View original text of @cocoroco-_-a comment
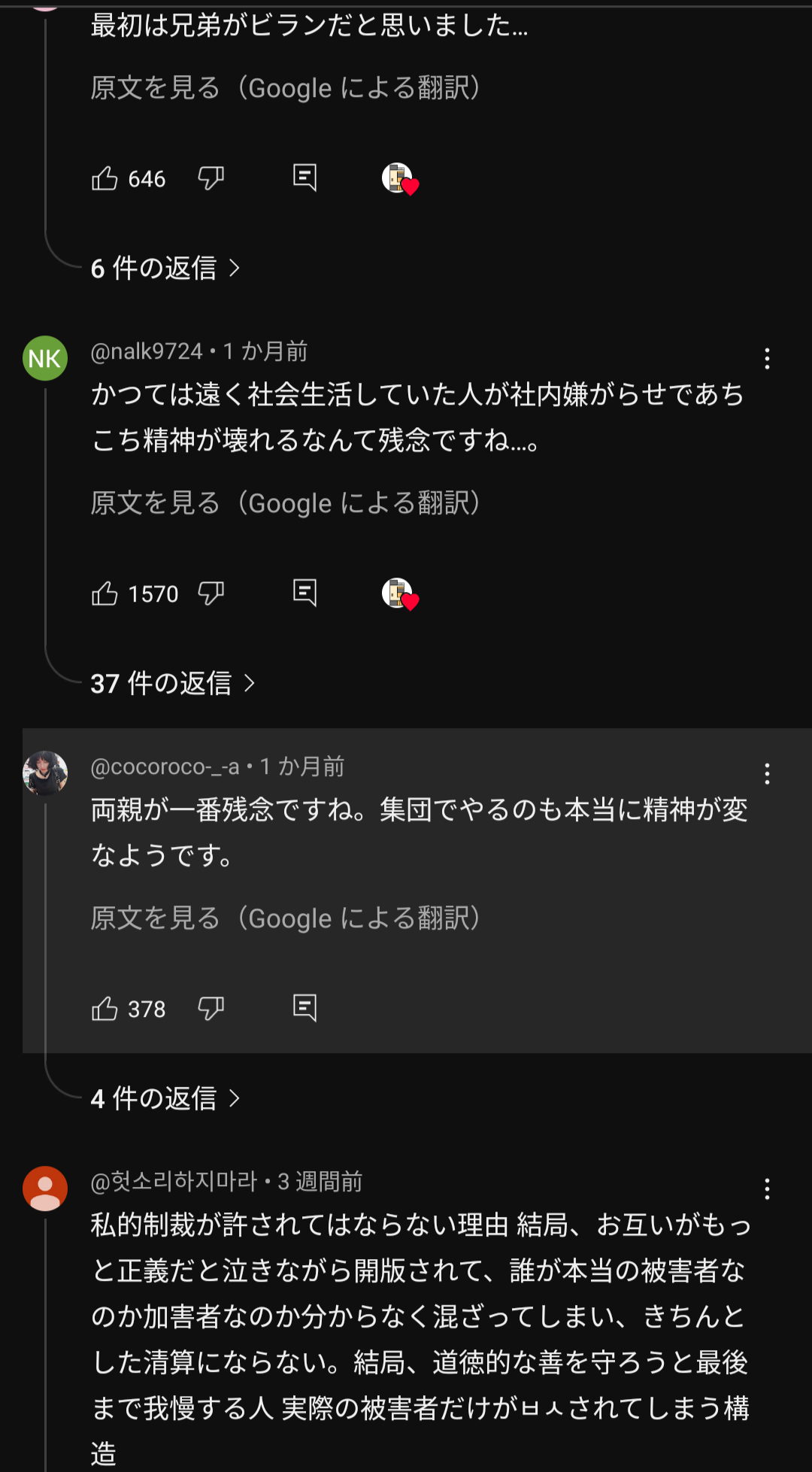812x1472 pixels. click(286, 918)
